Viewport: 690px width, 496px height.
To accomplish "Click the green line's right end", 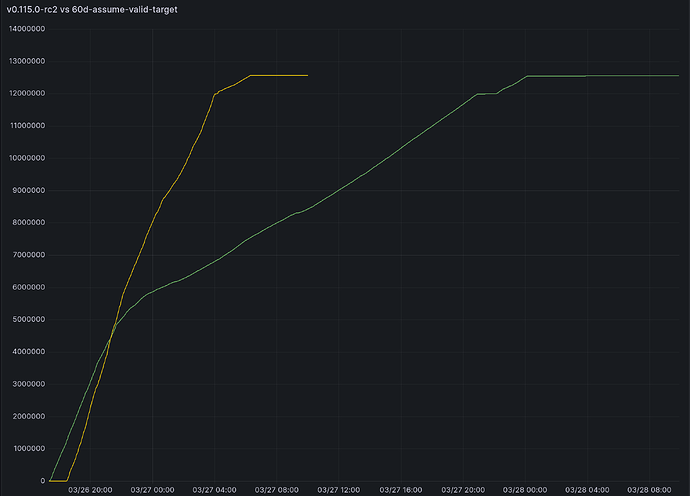I will pyautogui.click(x=678, y=76).
